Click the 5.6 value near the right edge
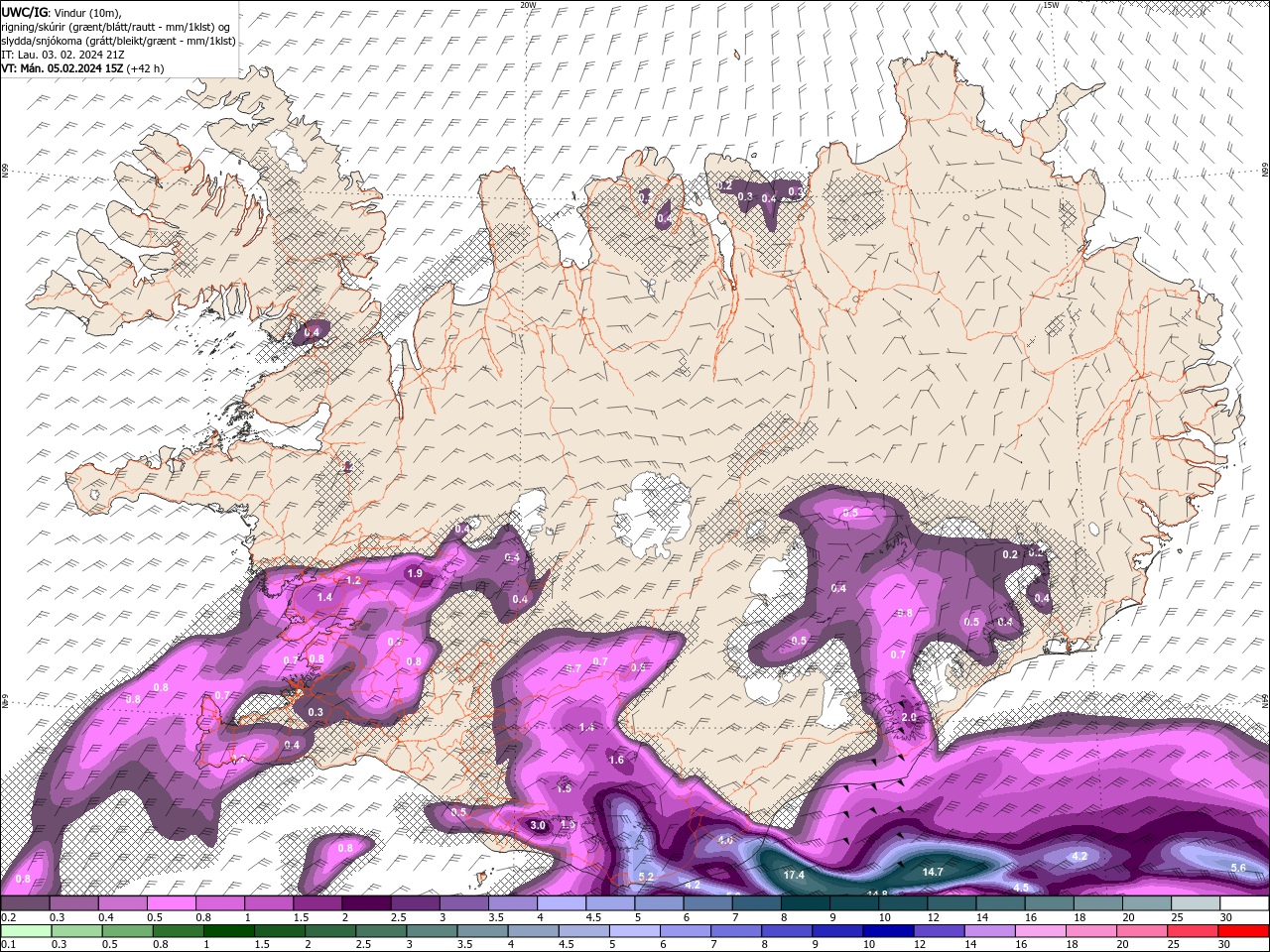The width and height of the screenshot is (1270, 952). [1238, 868]
